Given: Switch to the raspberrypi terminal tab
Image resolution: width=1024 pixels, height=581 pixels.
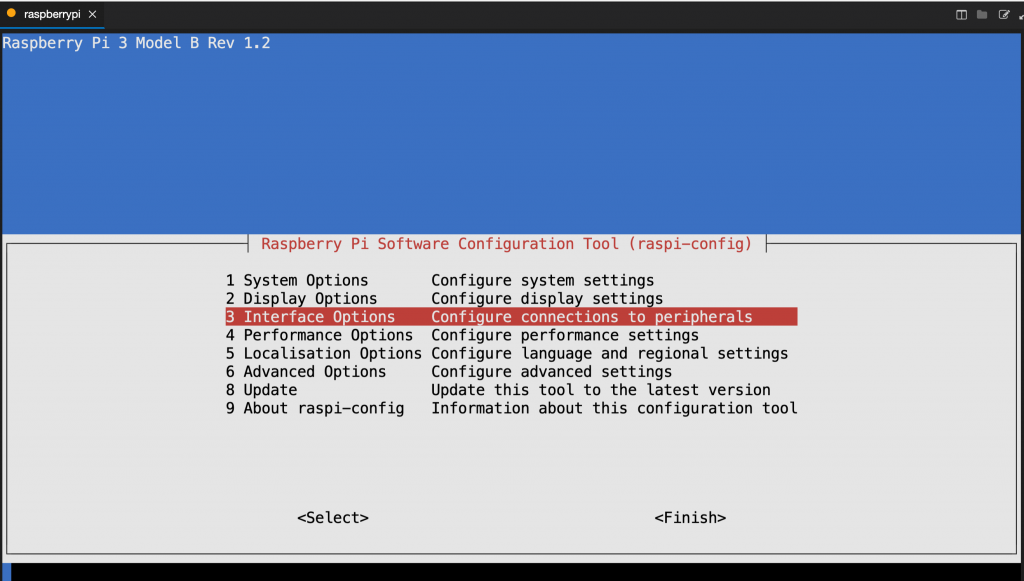Looking at the screenshot, I should point(52,14).
